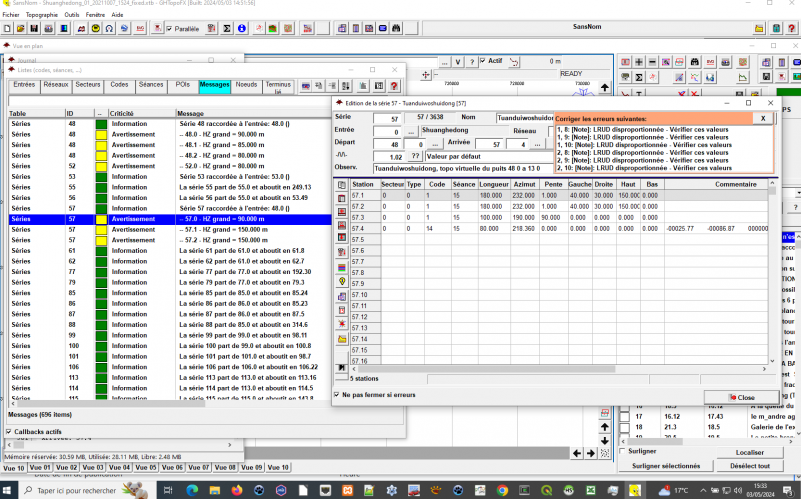Open Firefox from the Windows taskbar

click(x=237, y=490)
